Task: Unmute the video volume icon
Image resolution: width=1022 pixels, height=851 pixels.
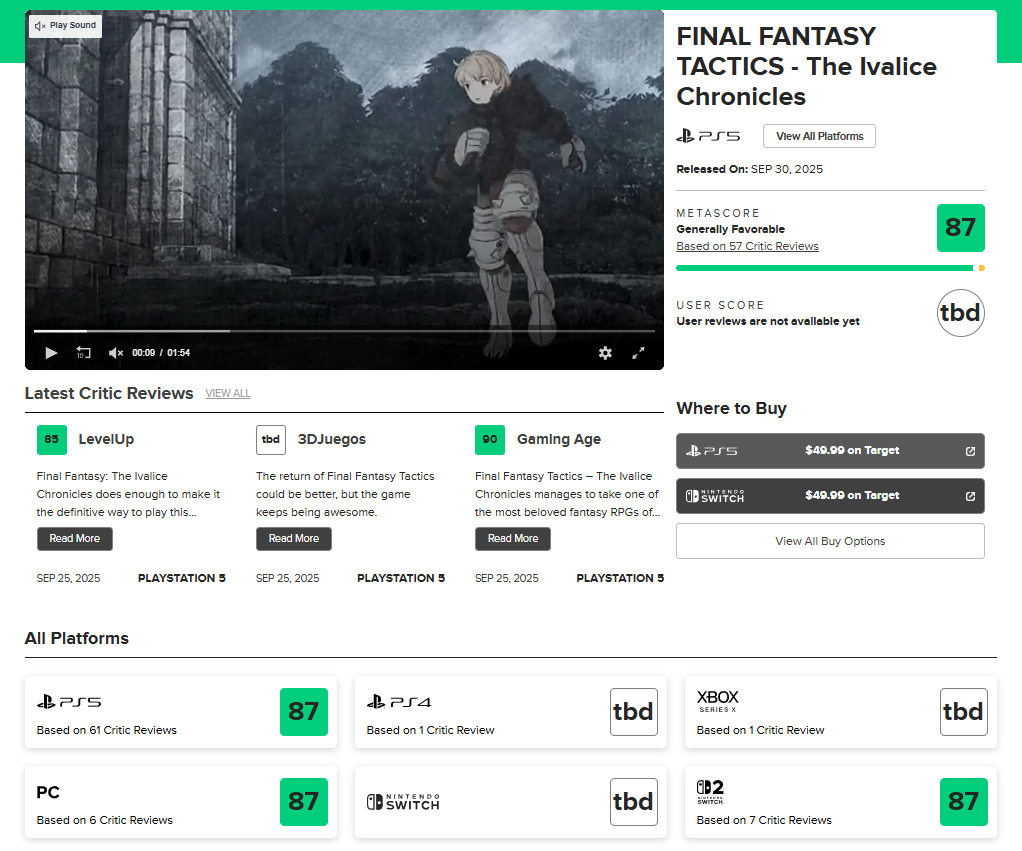Action: click(115, 353)
